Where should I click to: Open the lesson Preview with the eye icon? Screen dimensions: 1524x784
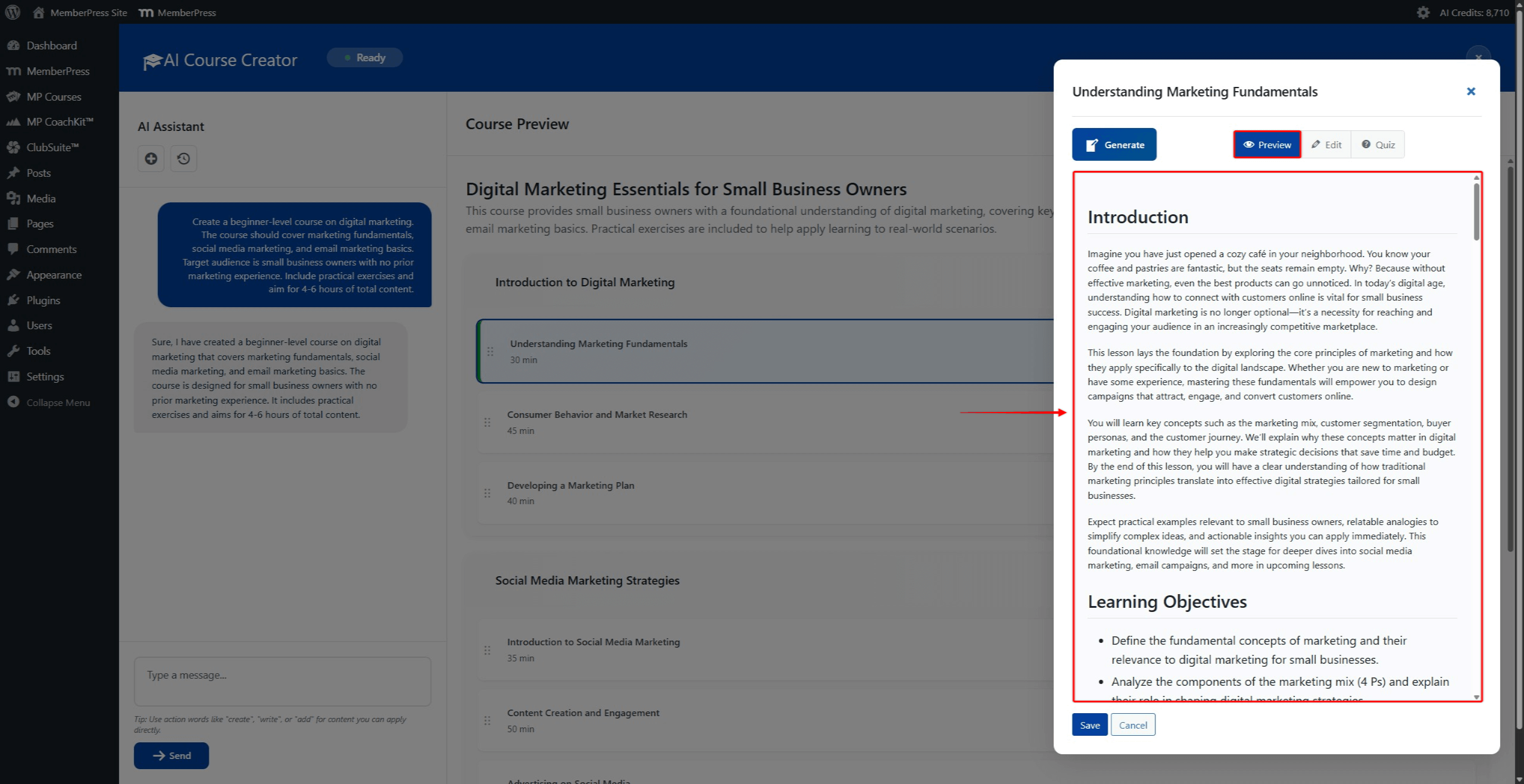[1266, 144]
